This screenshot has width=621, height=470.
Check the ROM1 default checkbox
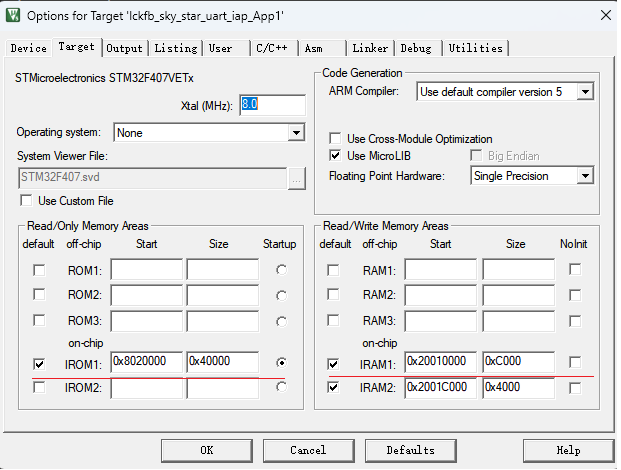(39, 270)
